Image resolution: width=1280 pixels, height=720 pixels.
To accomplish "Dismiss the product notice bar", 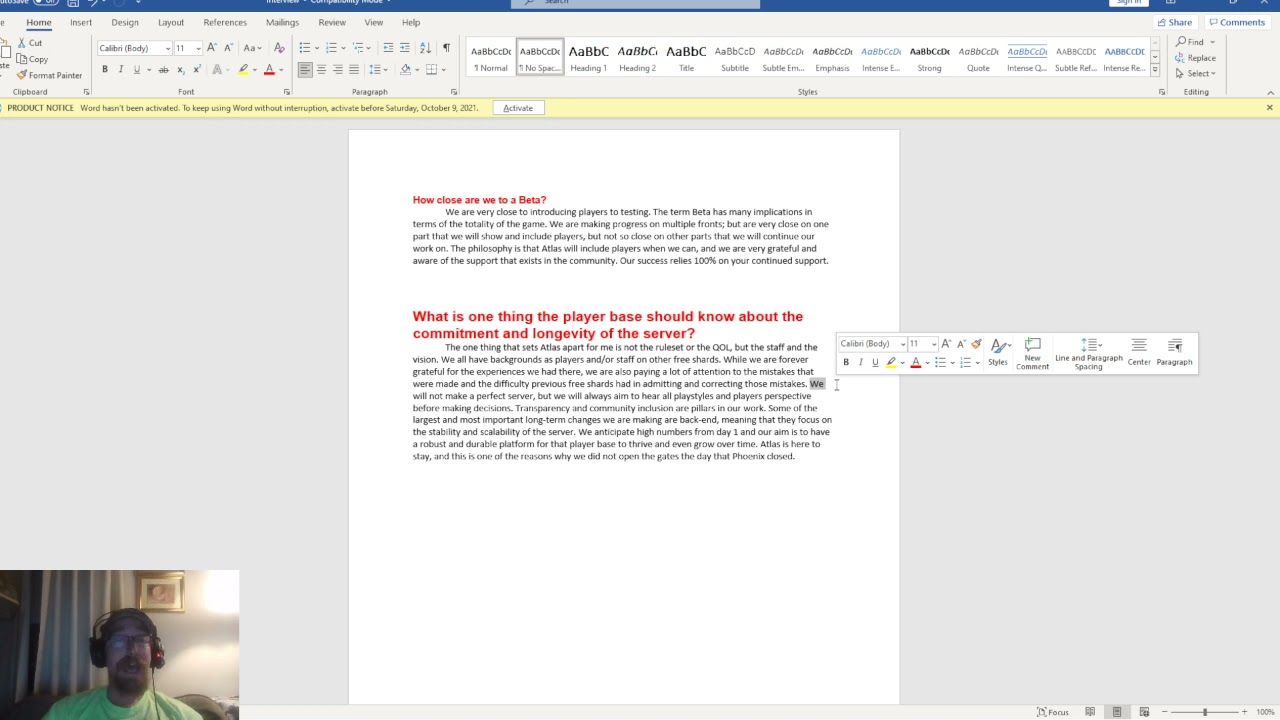I will pyautogui.click(x=1269, y=107).
